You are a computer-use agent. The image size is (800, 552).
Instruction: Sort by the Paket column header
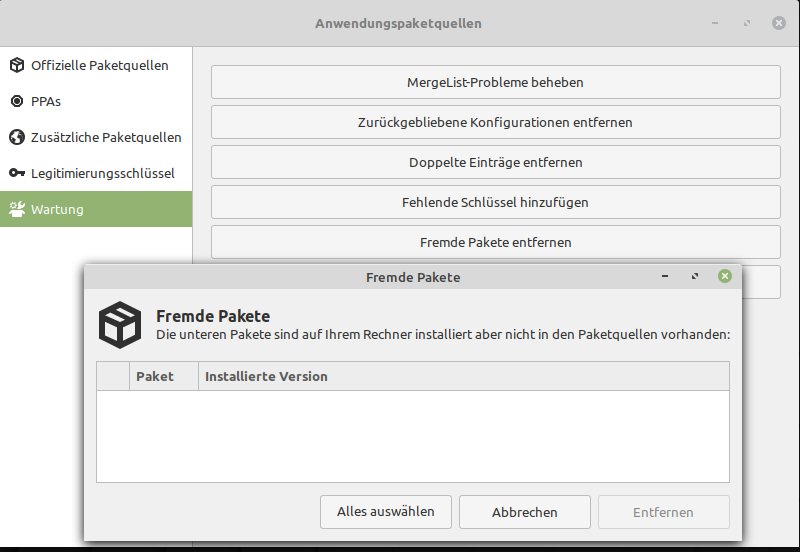[155, 377]
